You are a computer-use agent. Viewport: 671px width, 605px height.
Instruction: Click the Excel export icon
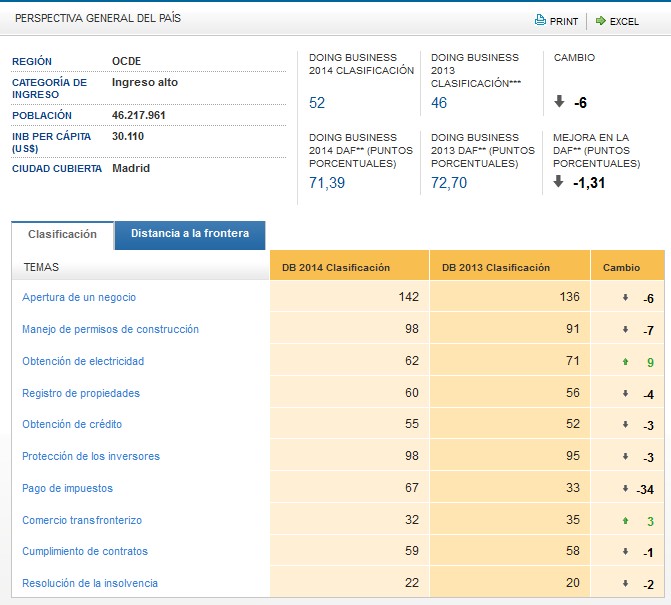pos(600,20)
